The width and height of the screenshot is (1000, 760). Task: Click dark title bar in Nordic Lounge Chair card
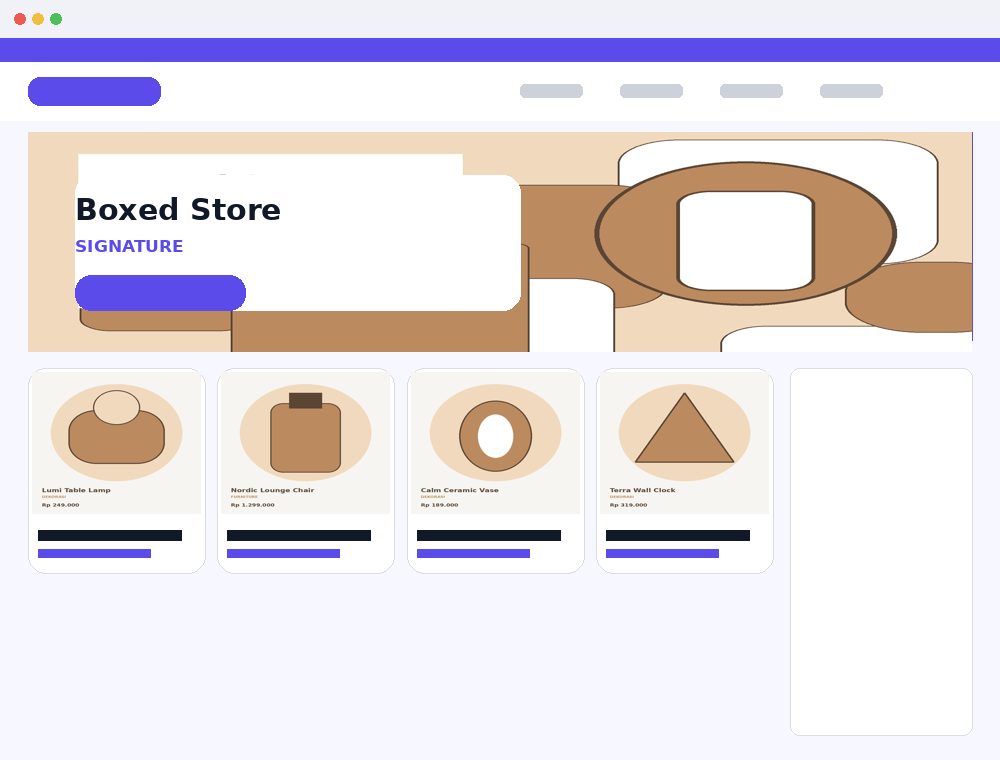[298, 536]
